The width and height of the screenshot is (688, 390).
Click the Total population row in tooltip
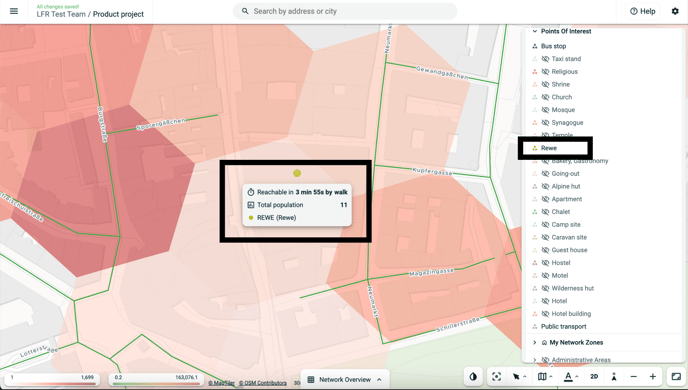(x=297, y=205)
